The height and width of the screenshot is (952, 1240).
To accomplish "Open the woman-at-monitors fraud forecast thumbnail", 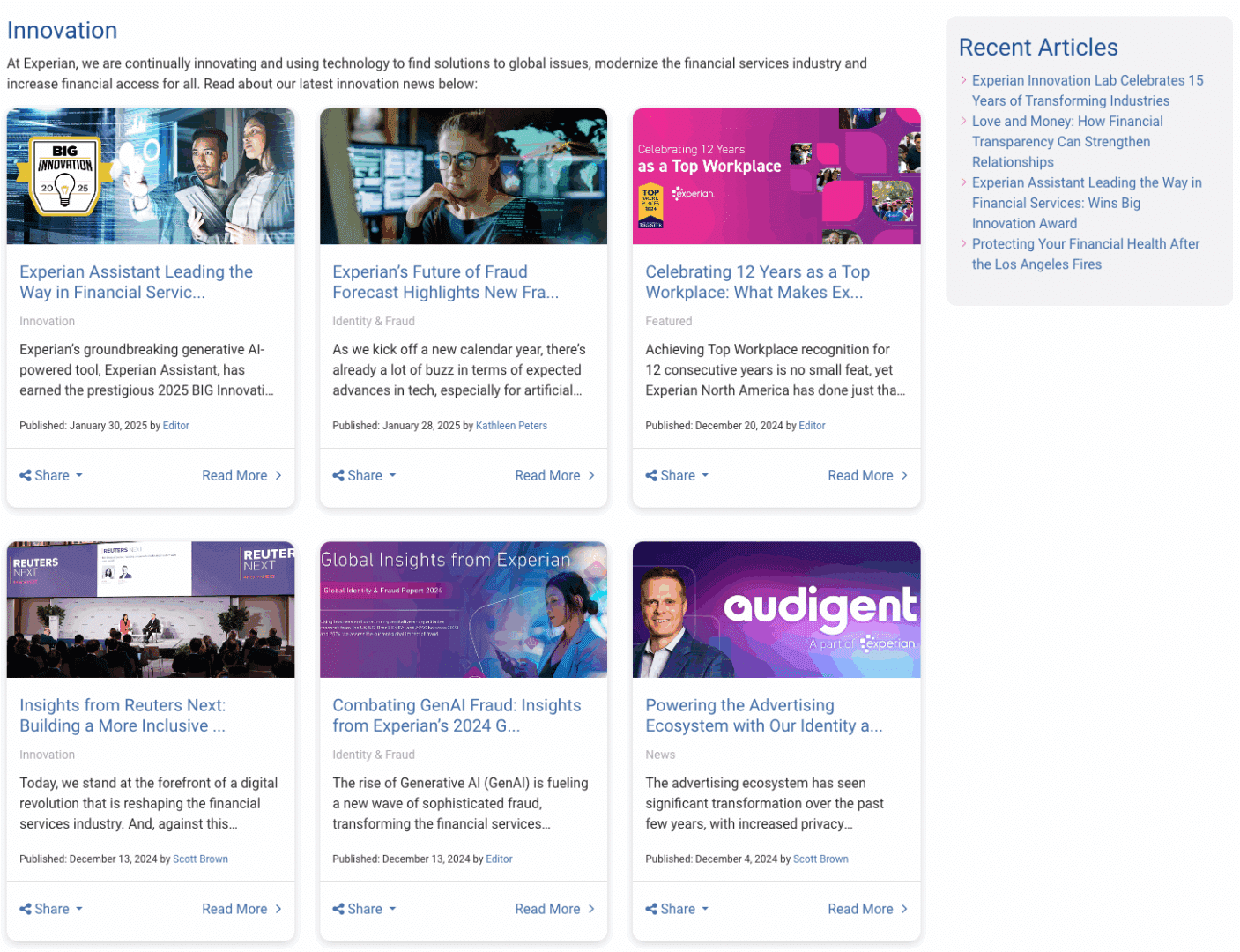I will pyautogui.click(x=464, y=176).
